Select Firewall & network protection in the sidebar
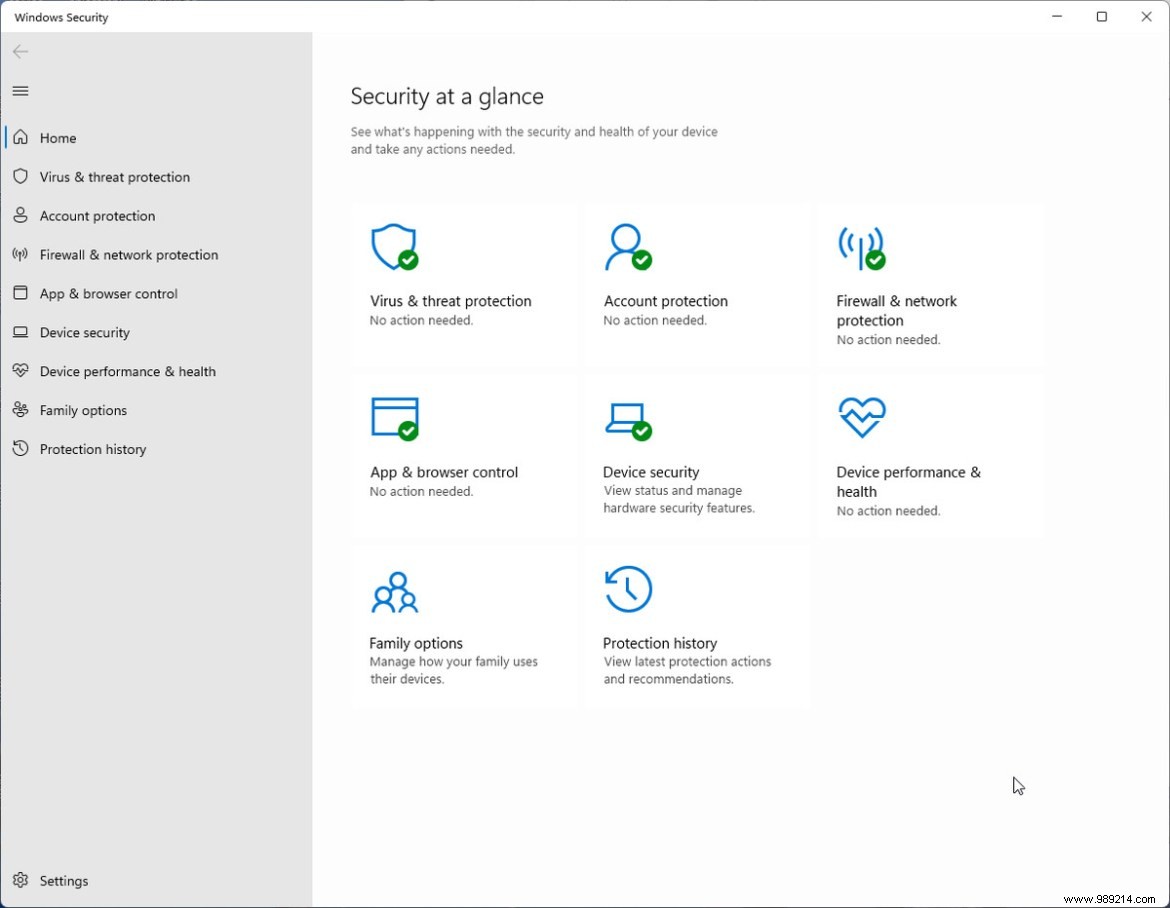This screenshot has width=1170, height=908. 128,254
